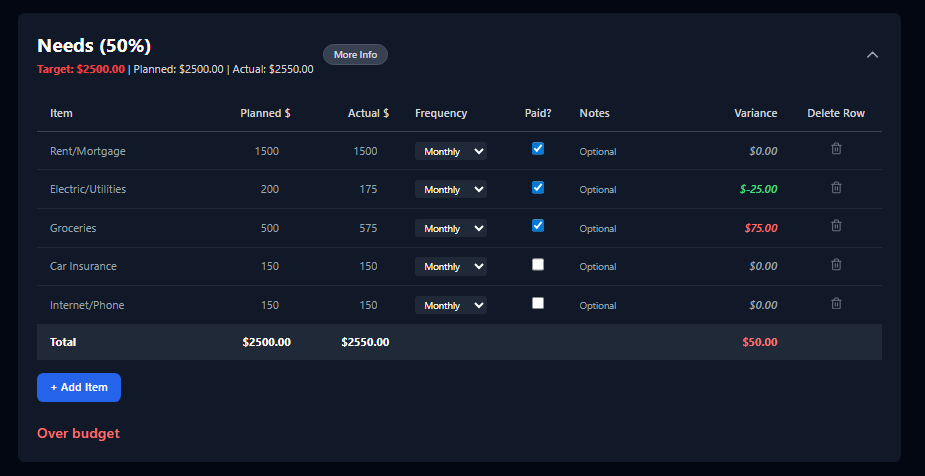Click the Notes field for Car Insurance
This screenshot has width=925, height=476.
(x=626, y=267)
